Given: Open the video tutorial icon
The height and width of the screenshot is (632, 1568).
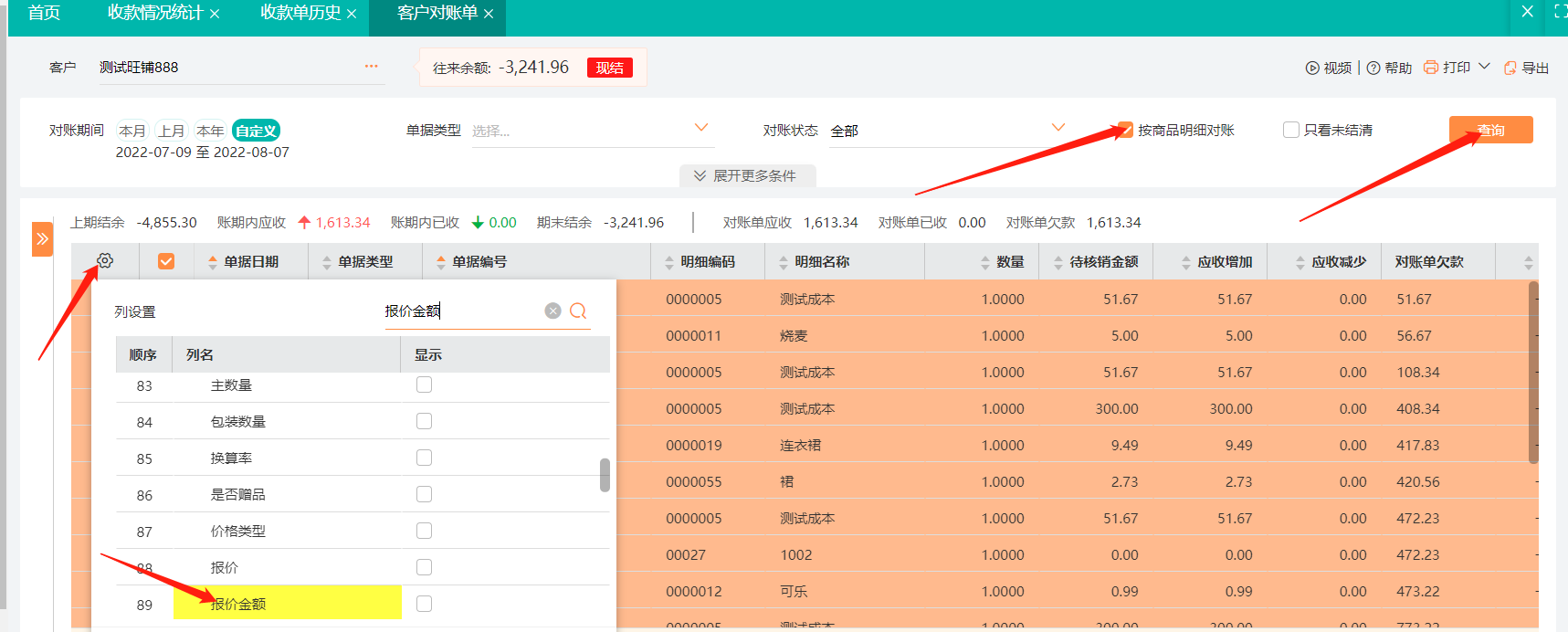Looking at the screenshot, I should click(1312, 68).
